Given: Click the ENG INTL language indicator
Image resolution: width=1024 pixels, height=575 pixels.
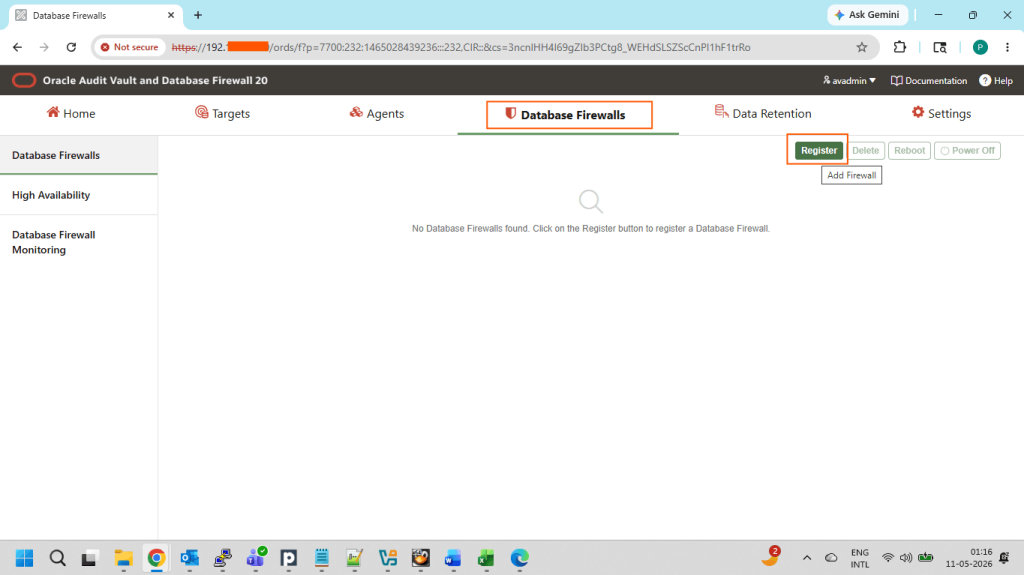Looking at the screenshot, I should [860, 558].
